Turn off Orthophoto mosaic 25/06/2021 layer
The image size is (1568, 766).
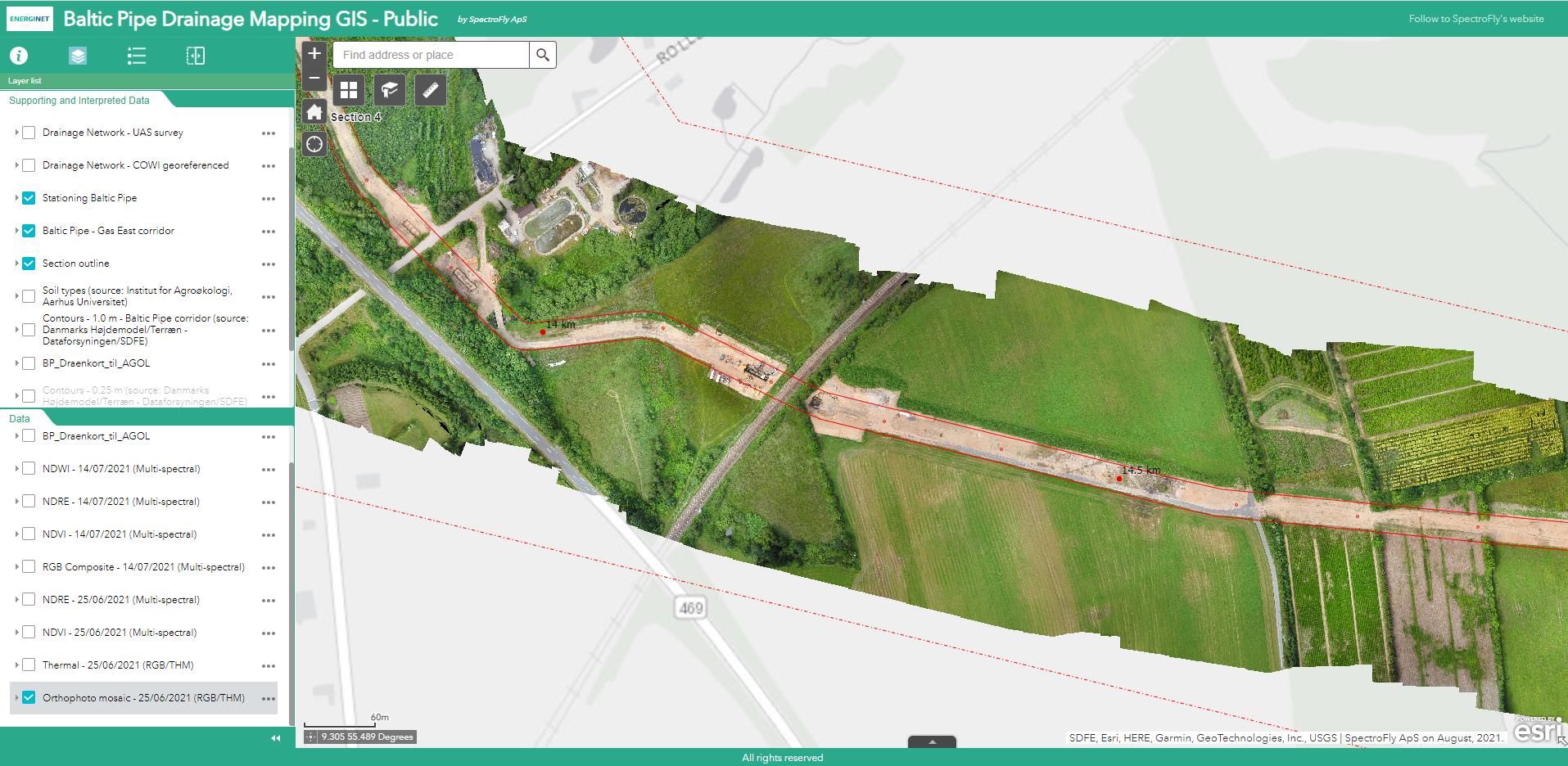point(29,698)
